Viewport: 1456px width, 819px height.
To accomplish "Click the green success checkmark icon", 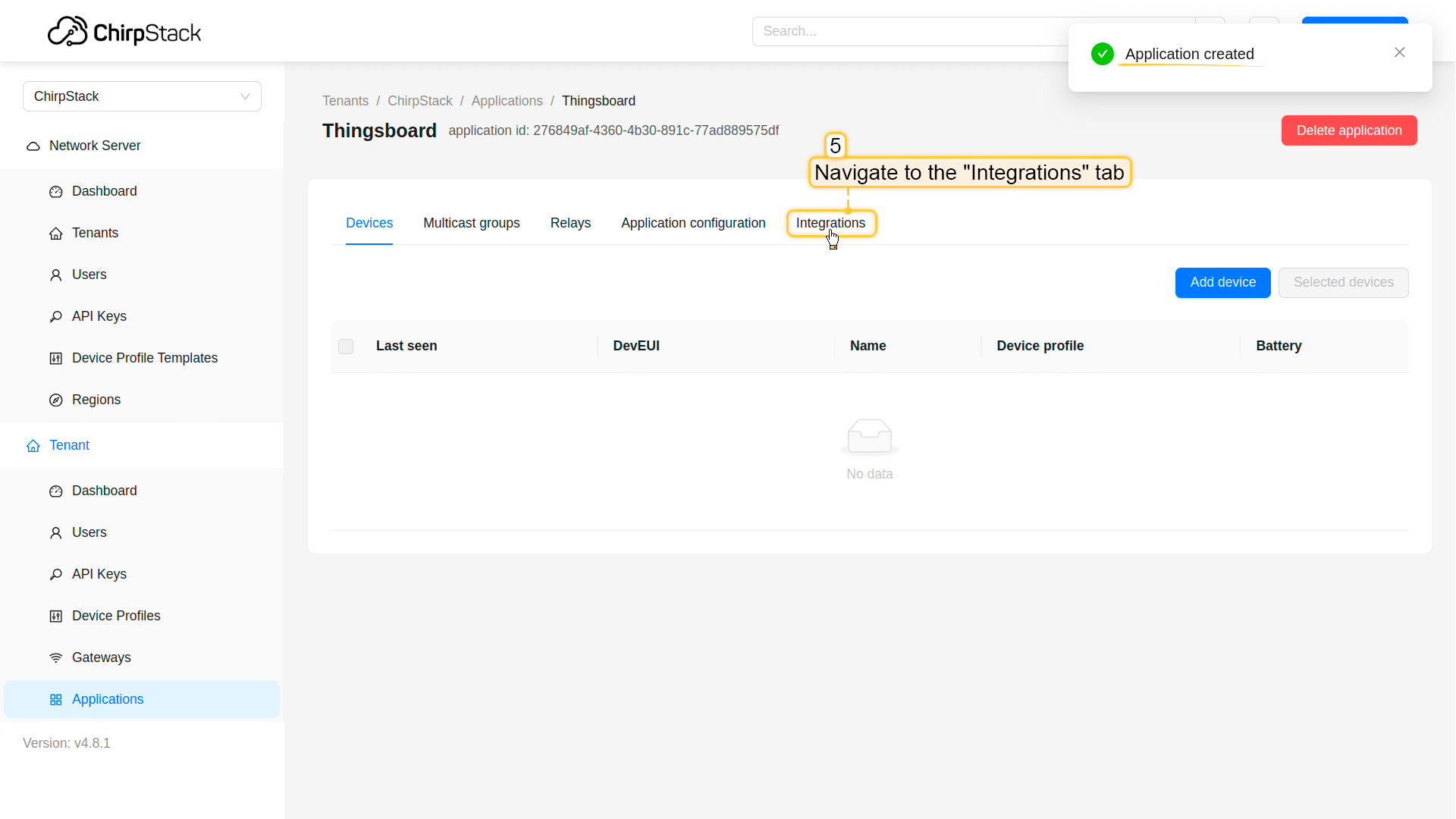I will point(1103,54).
